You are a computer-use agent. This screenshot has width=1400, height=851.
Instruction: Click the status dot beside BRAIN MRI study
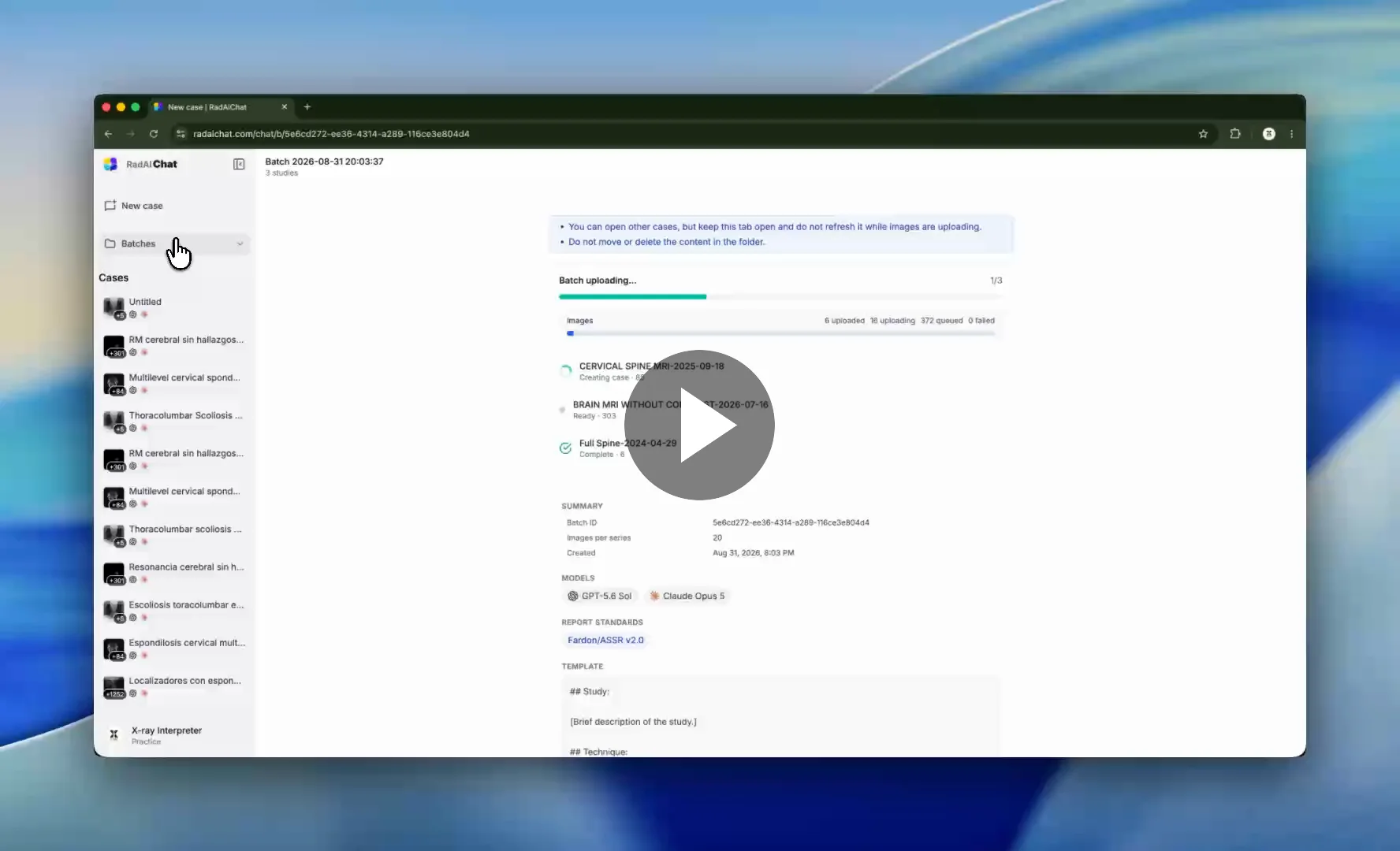click(562, 410)
